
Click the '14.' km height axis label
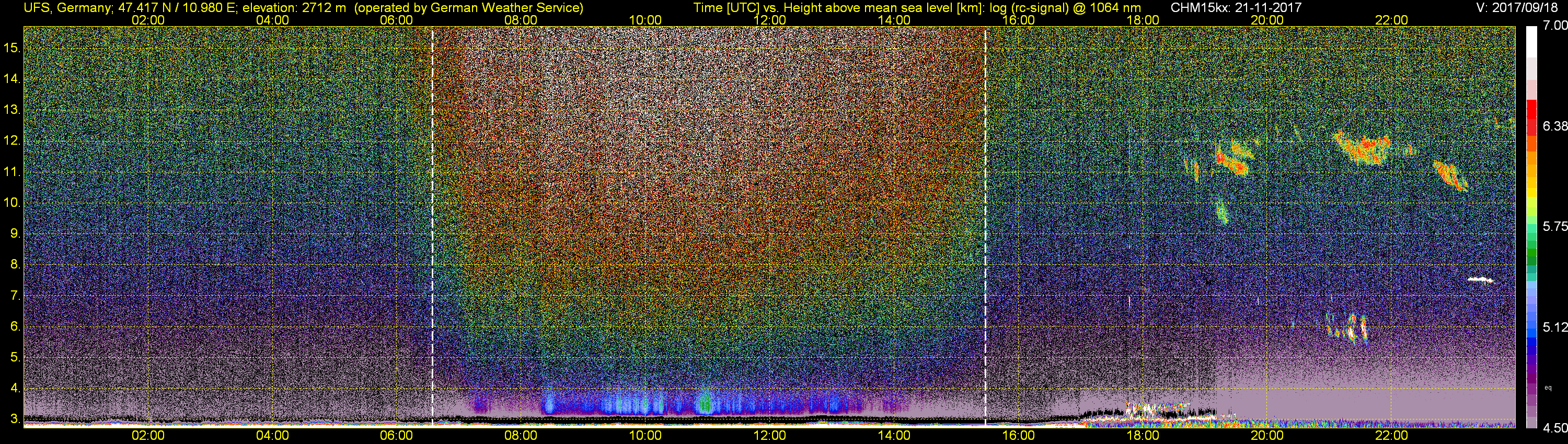(x=12, y=78)
